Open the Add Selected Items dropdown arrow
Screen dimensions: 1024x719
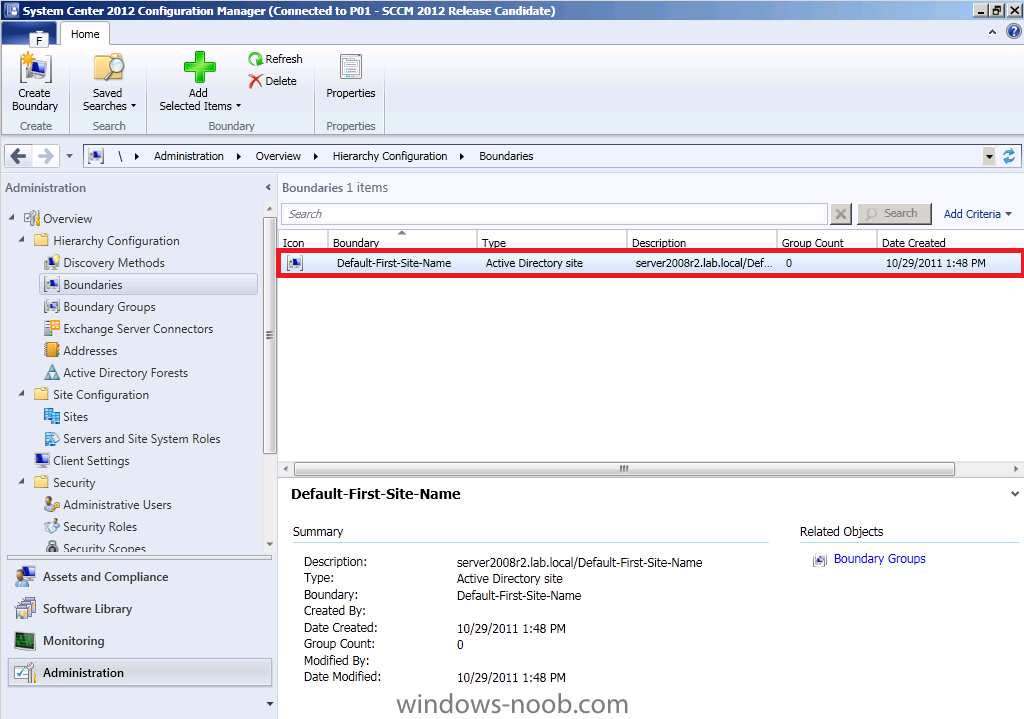238,106
